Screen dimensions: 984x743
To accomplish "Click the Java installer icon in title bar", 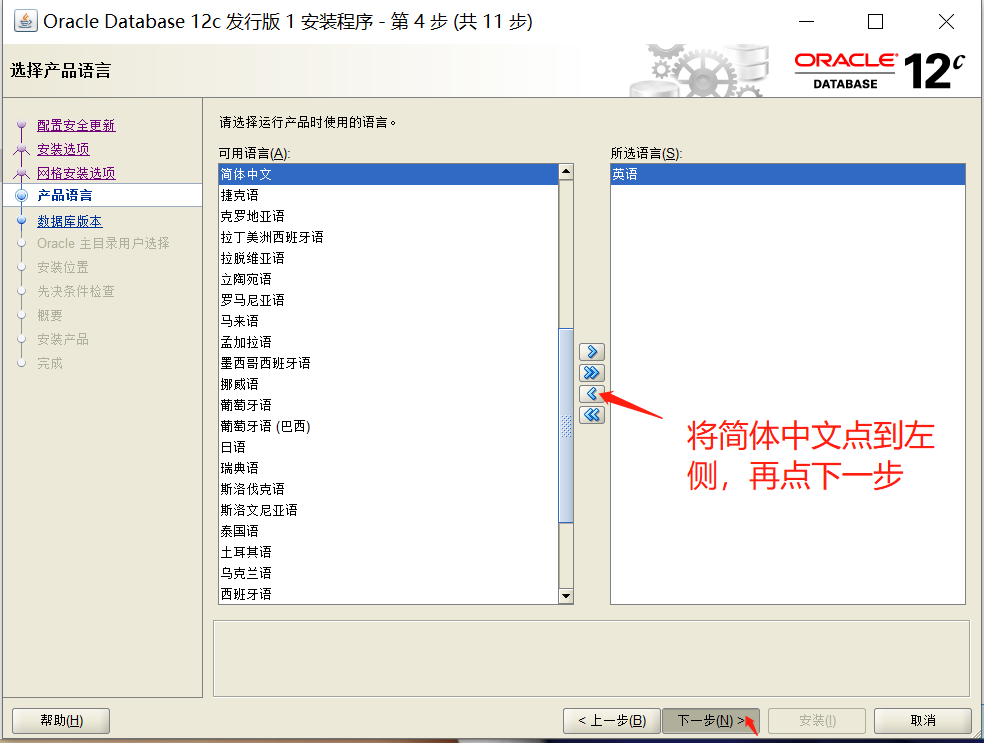I will (26, 21).
